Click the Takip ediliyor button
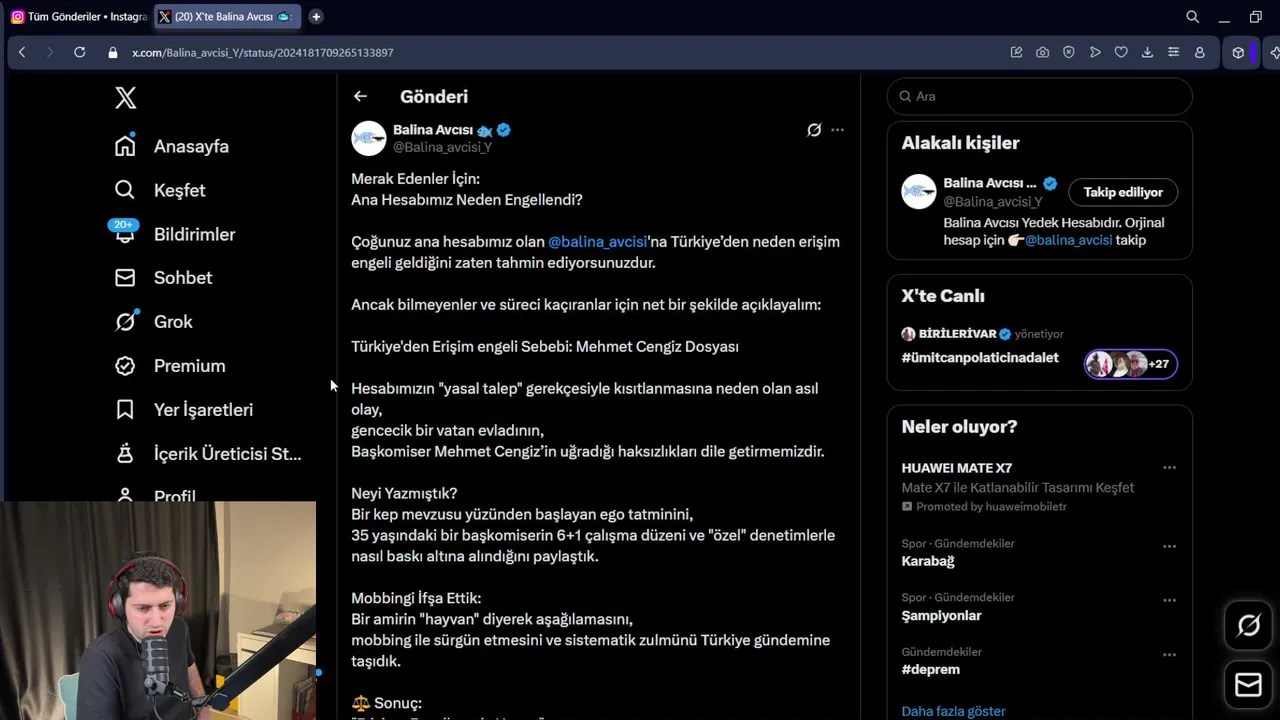 [1123, 192]
